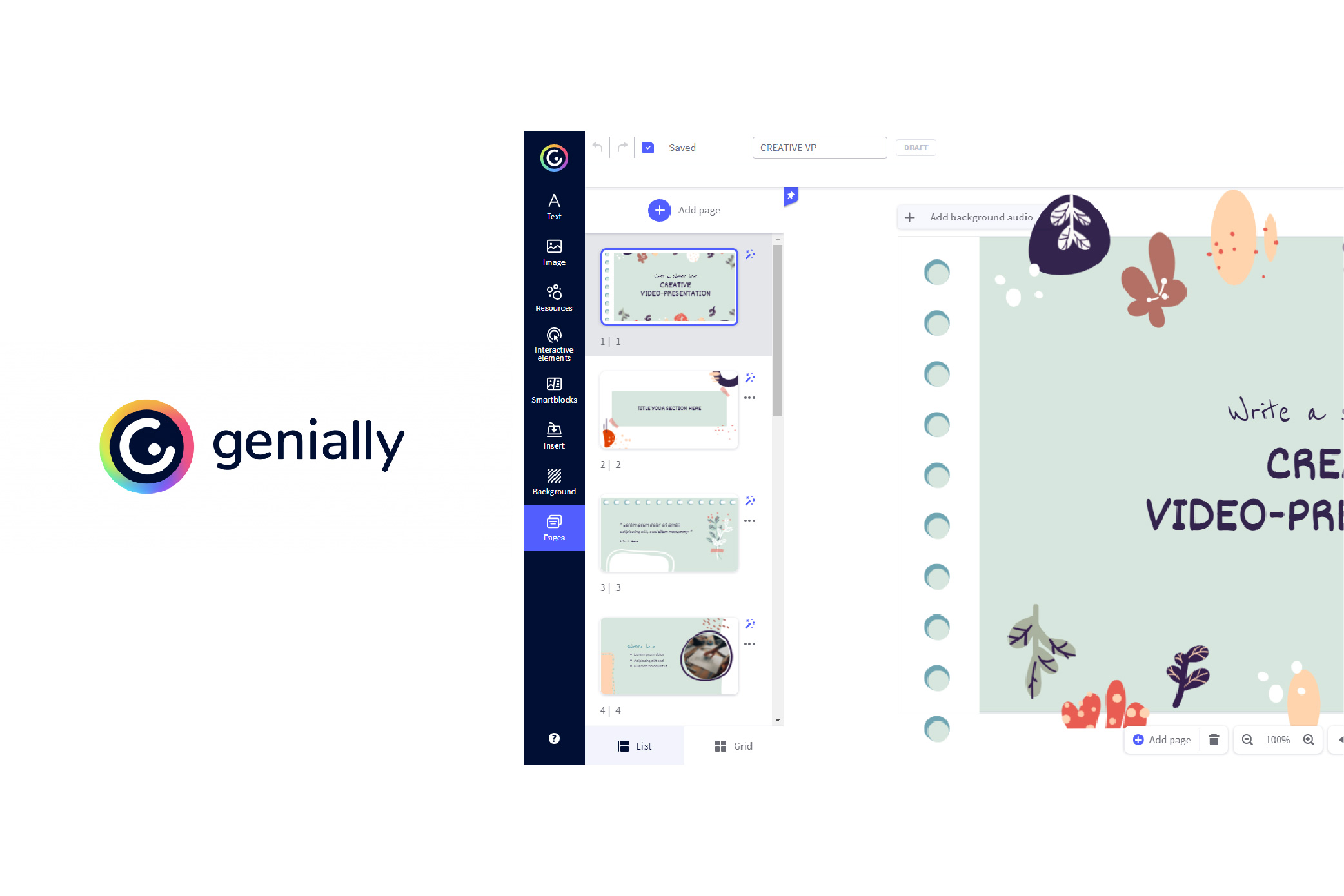Image resolution: width=1344 pixels, height=896 pixels.
Task: Expand page 3 options menu
Action: [x=750, y=518]
